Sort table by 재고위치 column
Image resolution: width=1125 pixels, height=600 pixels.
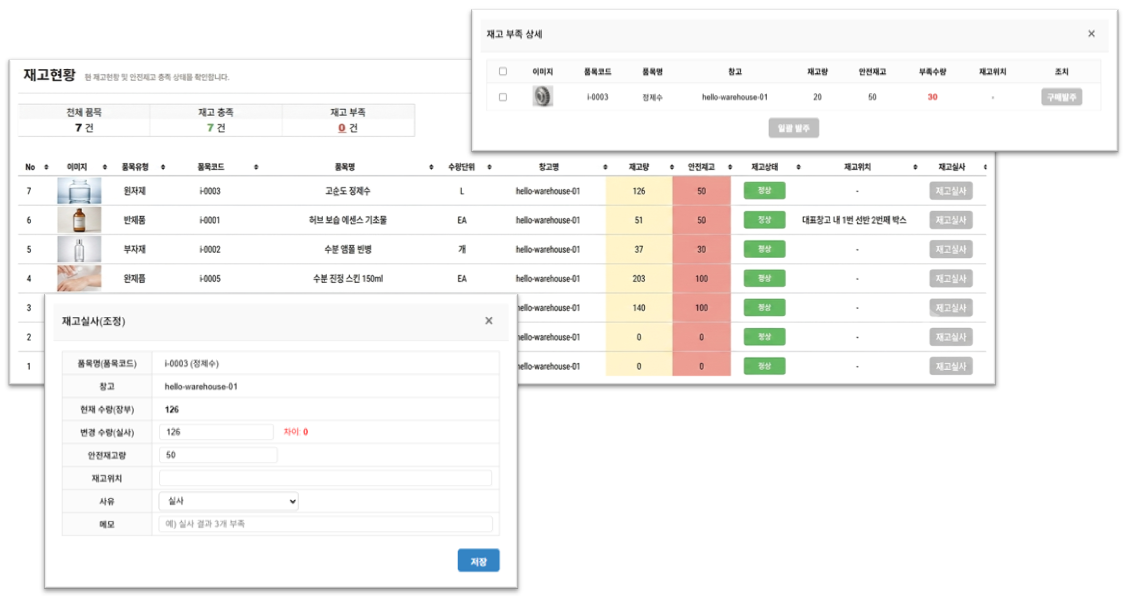(915, 167)
